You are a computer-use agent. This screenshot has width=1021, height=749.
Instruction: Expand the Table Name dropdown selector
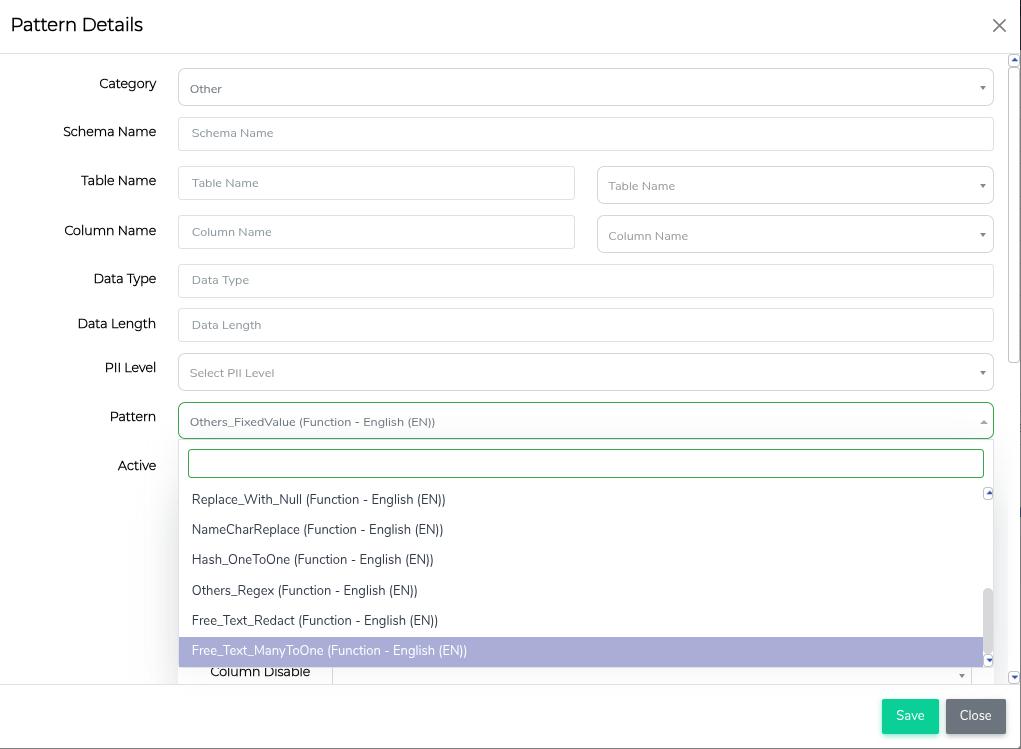(x=794, y=186)
